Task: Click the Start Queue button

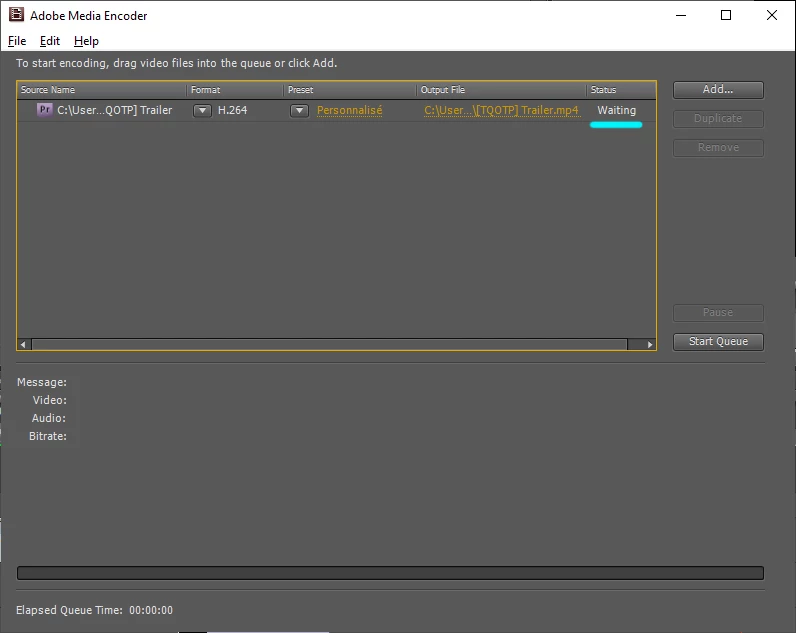Action: [718, 342]
